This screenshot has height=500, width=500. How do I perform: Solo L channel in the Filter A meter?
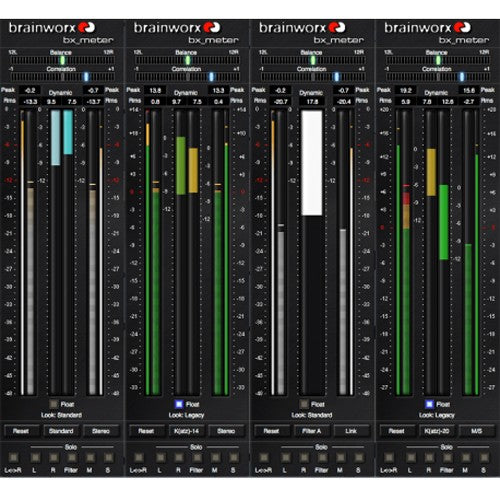(286, 457)
